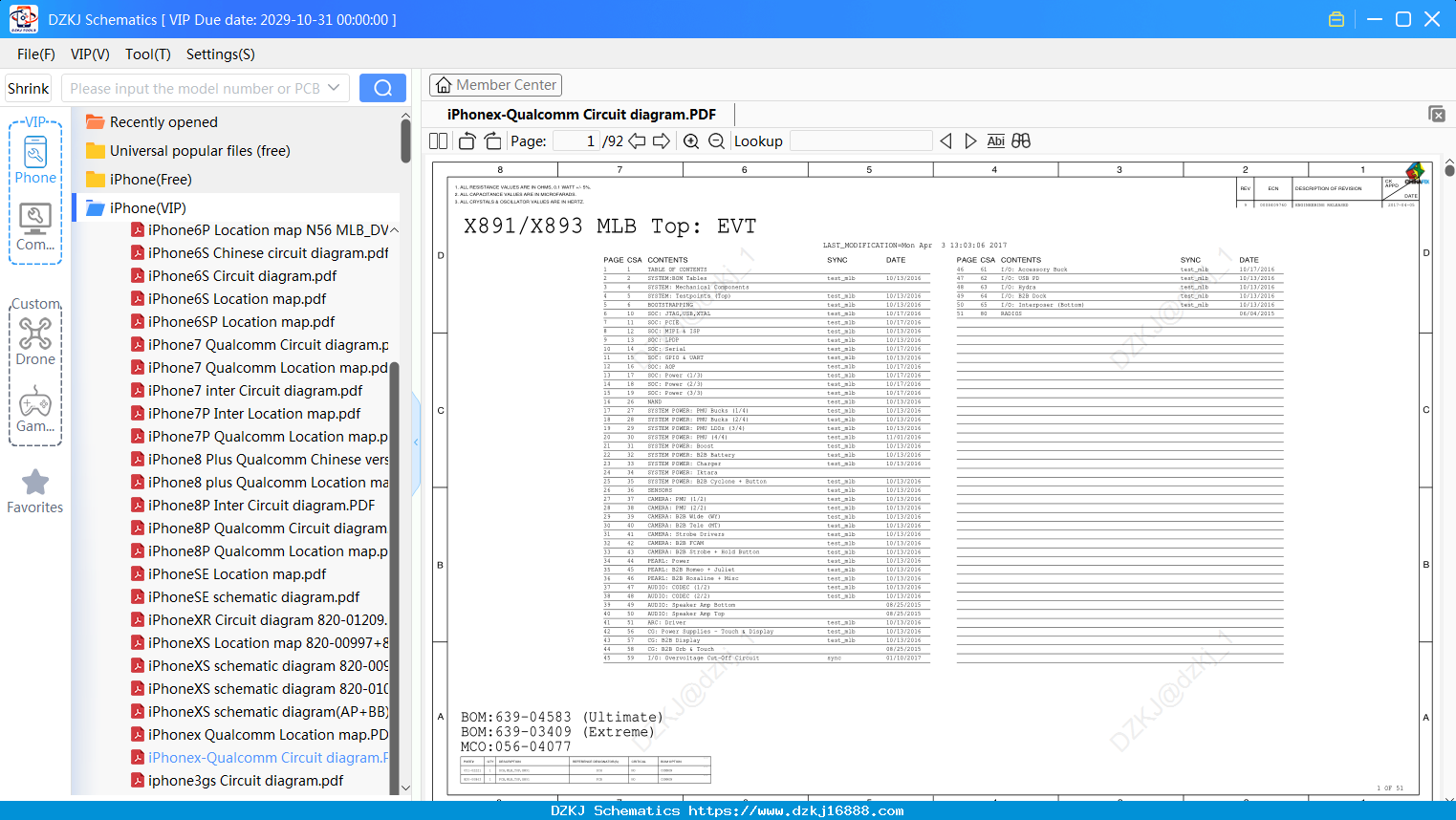Find next lookup match
1456x820 pixels.
point(970,140)
